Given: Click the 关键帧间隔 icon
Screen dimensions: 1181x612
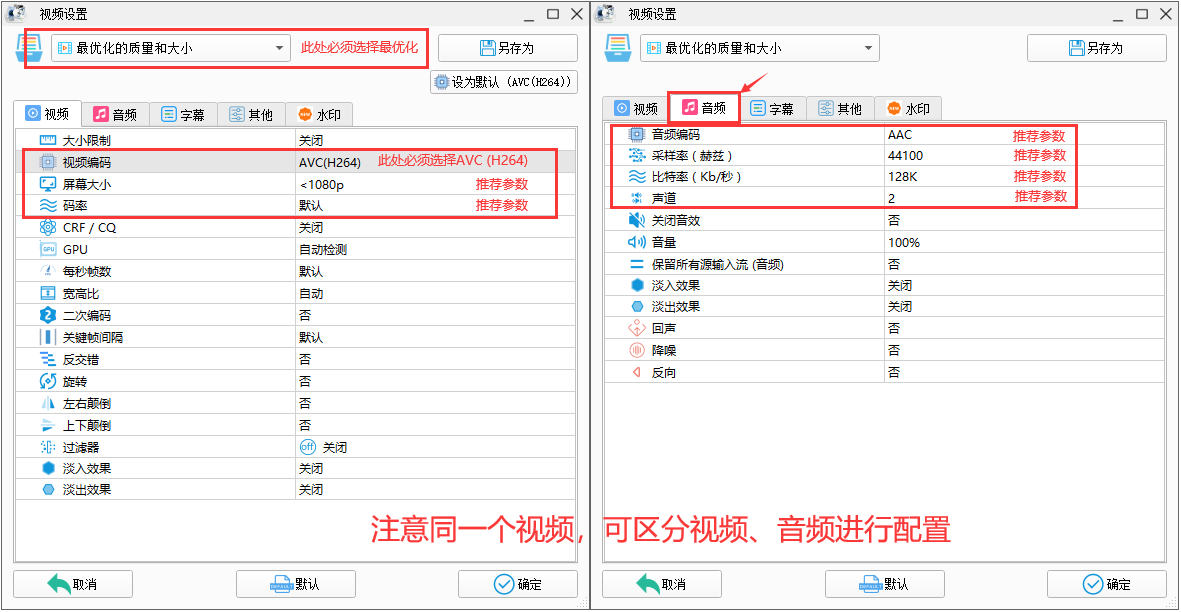Looking at the screenshot, I should 48,337.
